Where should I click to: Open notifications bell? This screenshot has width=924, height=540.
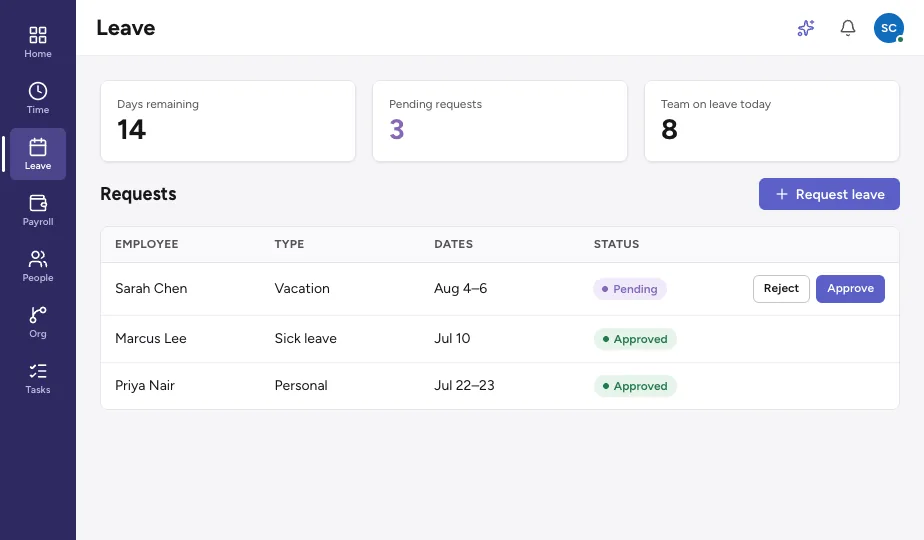tap(847, 28)
